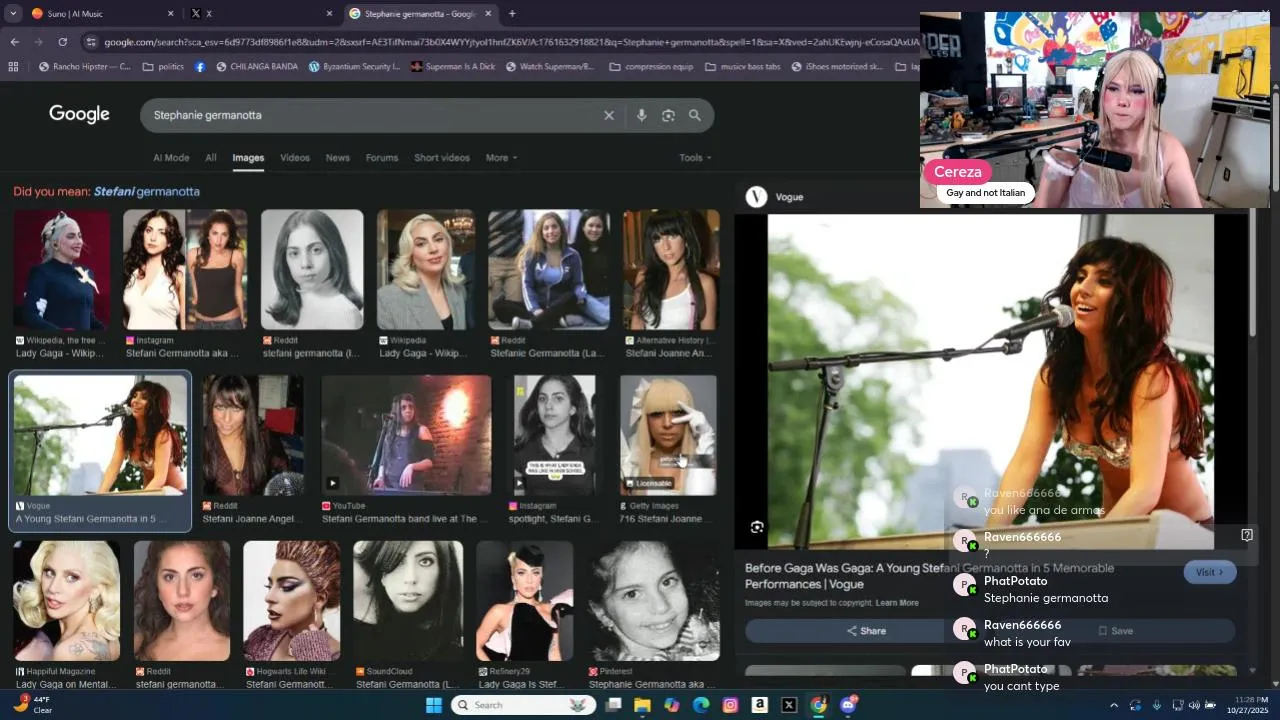
Task: Switch to All results tab
Action: coord(211,158)
